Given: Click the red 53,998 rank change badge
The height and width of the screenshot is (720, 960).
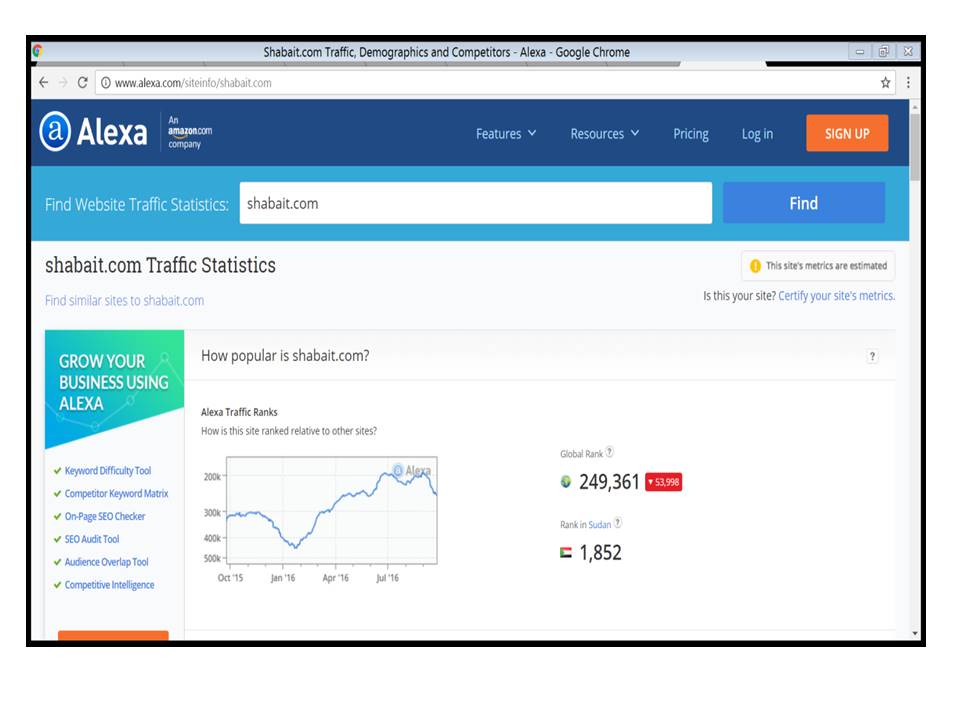Looking at the screenshot, I should click(663, 482).
